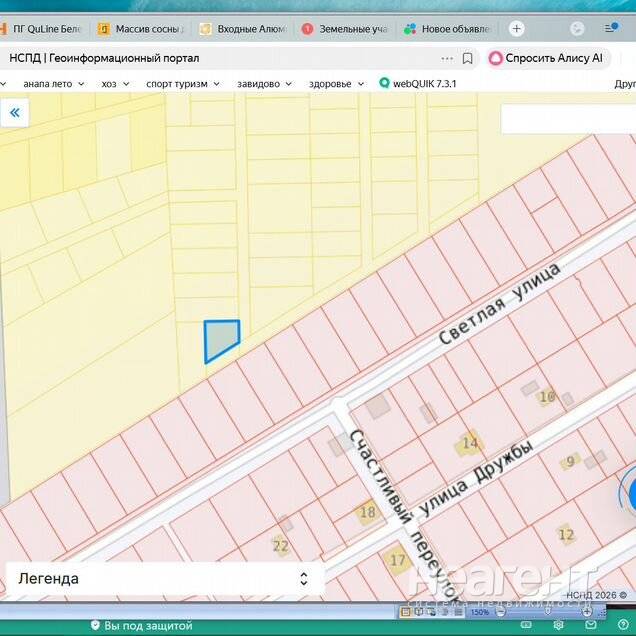Click the Alice AI icon in address bar

(x=495, y=58)
